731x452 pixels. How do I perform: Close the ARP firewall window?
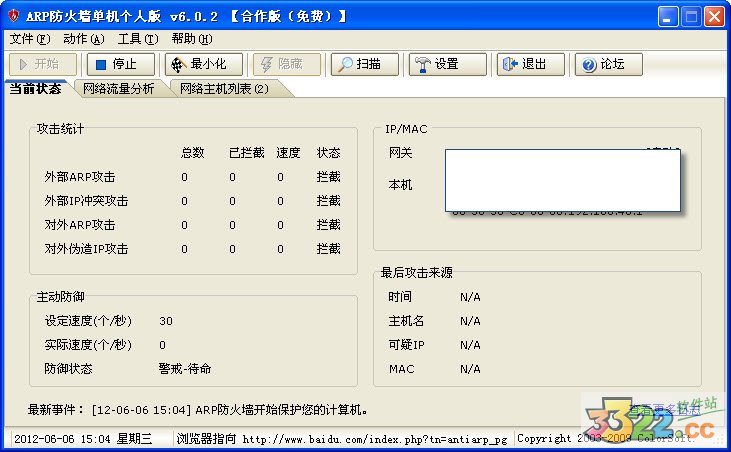coord(714,17)
